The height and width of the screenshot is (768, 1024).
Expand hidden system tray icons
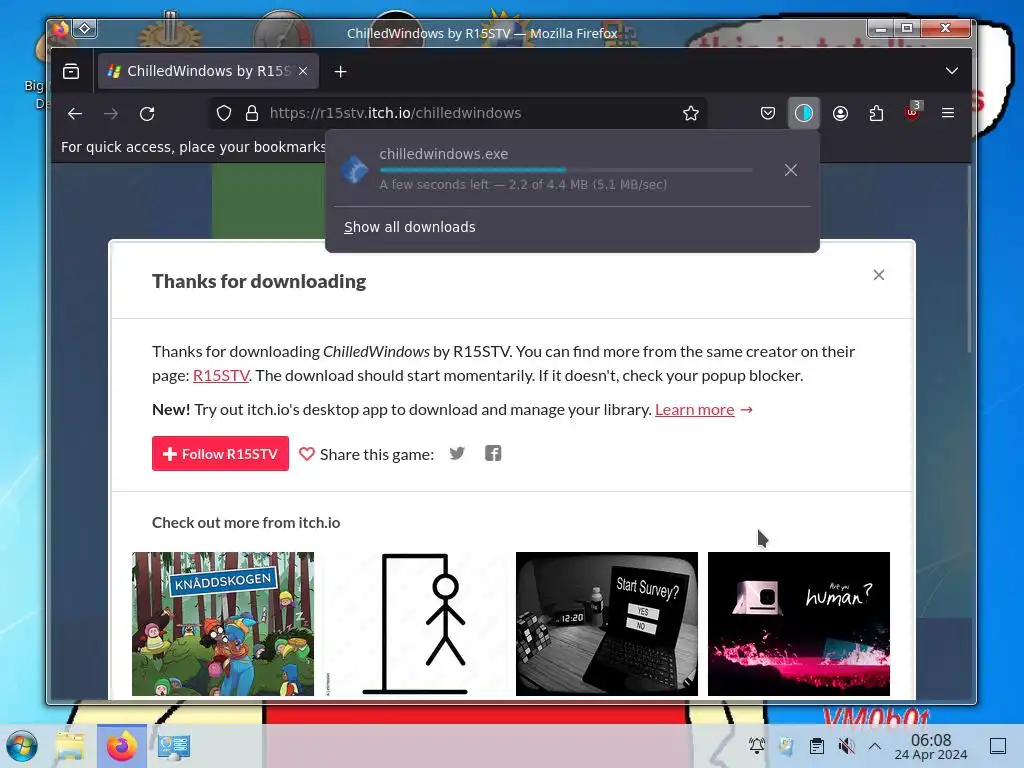tap(875, 745)
